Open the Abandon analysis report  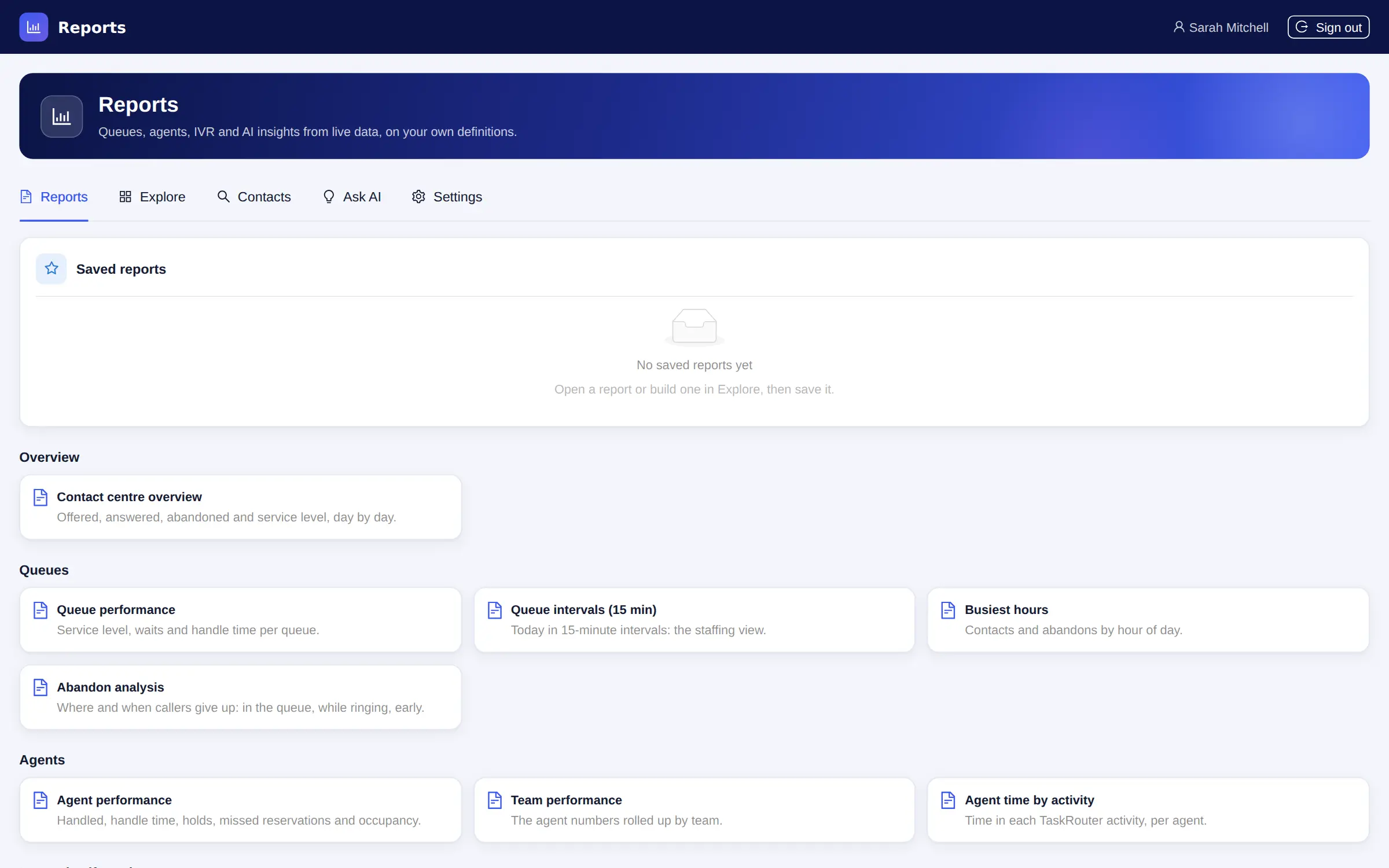pos(241,697)
